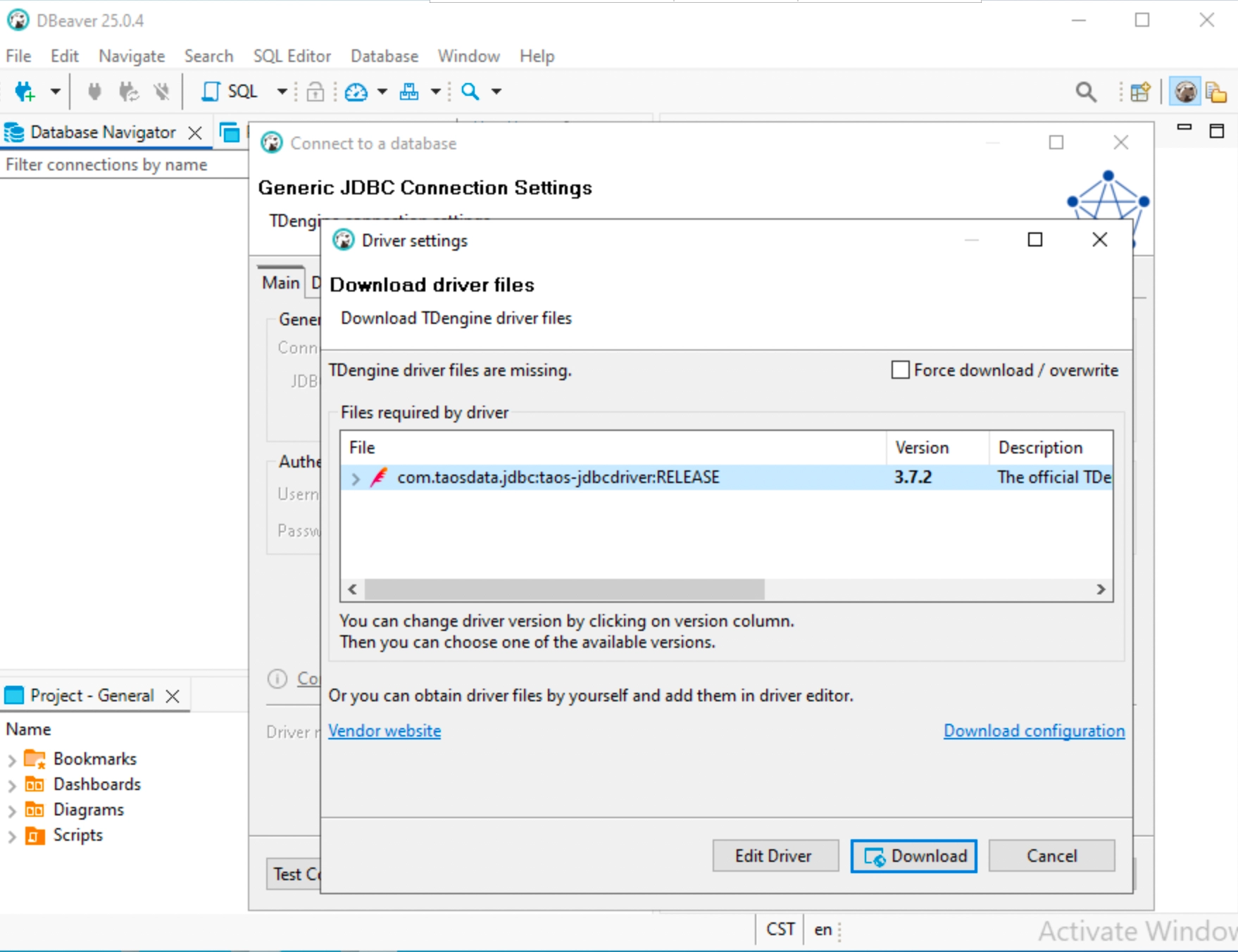Click the blue schema compare toolbar icon

tap(409, 92)
